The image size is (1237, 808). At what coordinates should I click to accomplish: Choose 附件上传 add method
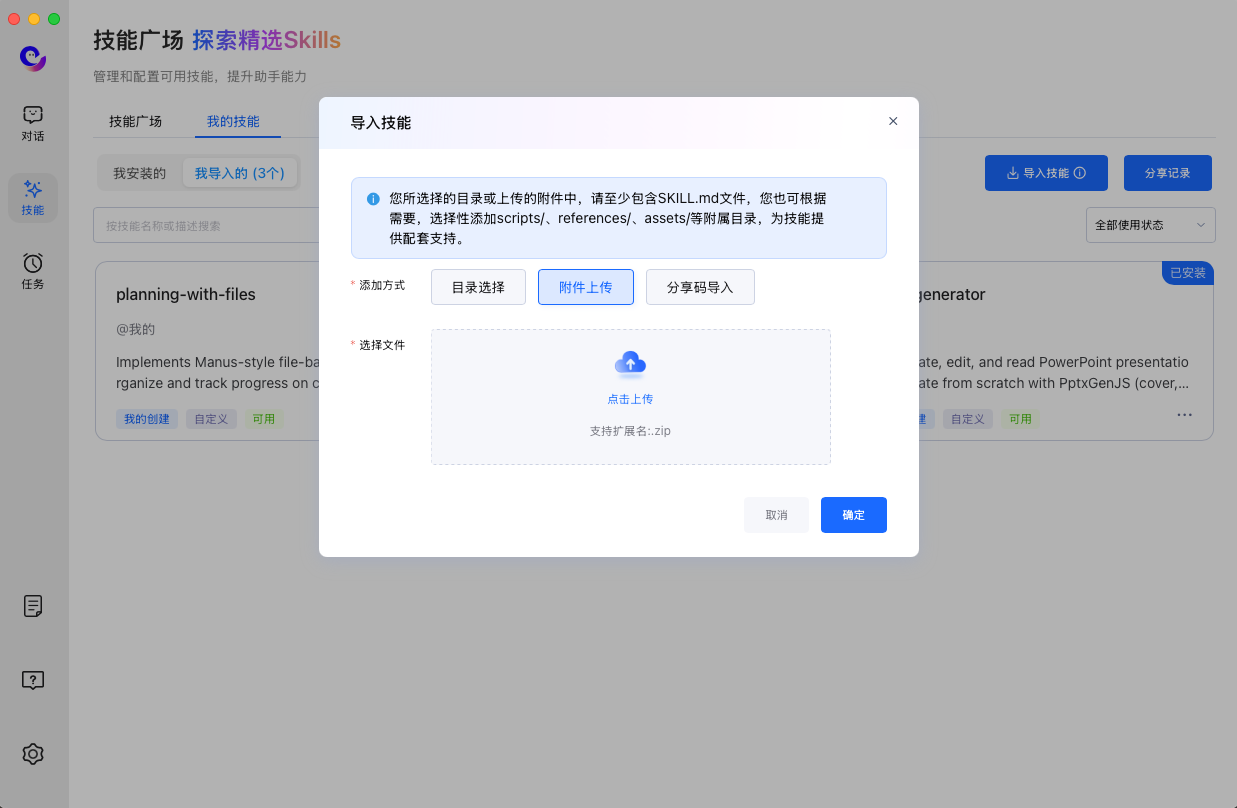click(586, 287)
